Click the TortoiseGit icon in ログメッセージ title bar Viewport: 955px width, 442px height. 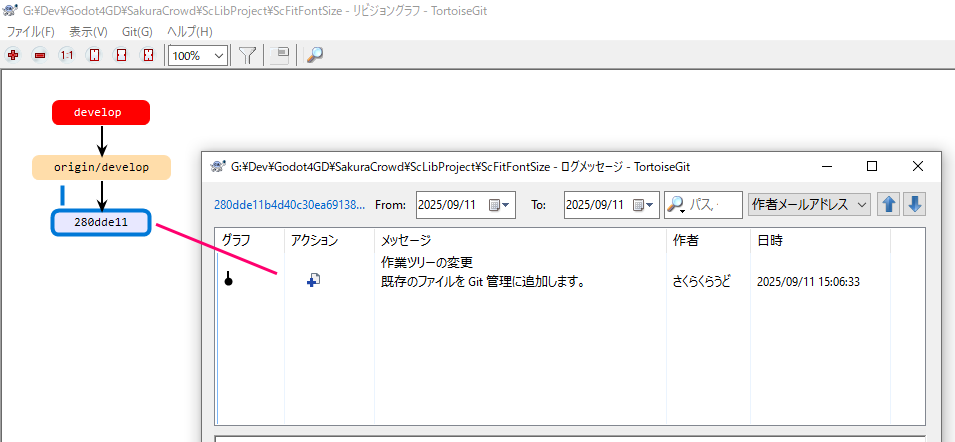click(x=216, y=166)
